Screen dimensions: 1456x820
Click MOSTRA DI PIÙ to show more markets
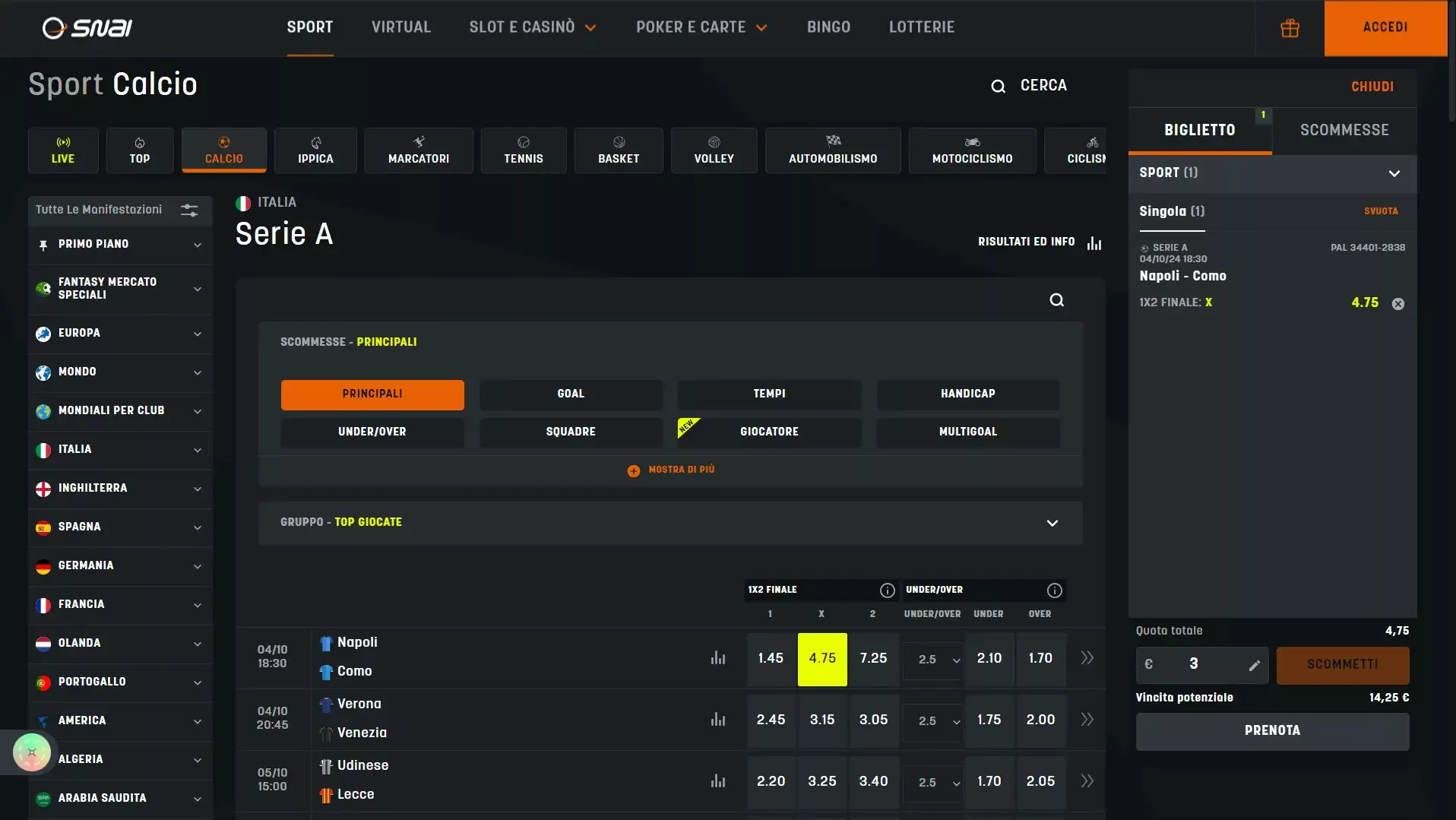(x=670, y=470)
